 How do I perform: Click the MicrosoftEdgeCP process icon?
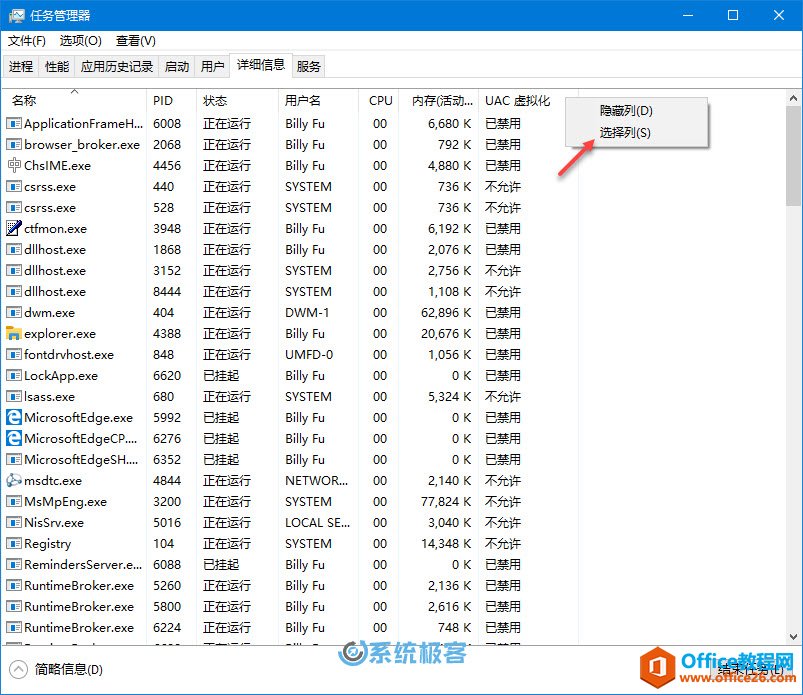point(14,439)
